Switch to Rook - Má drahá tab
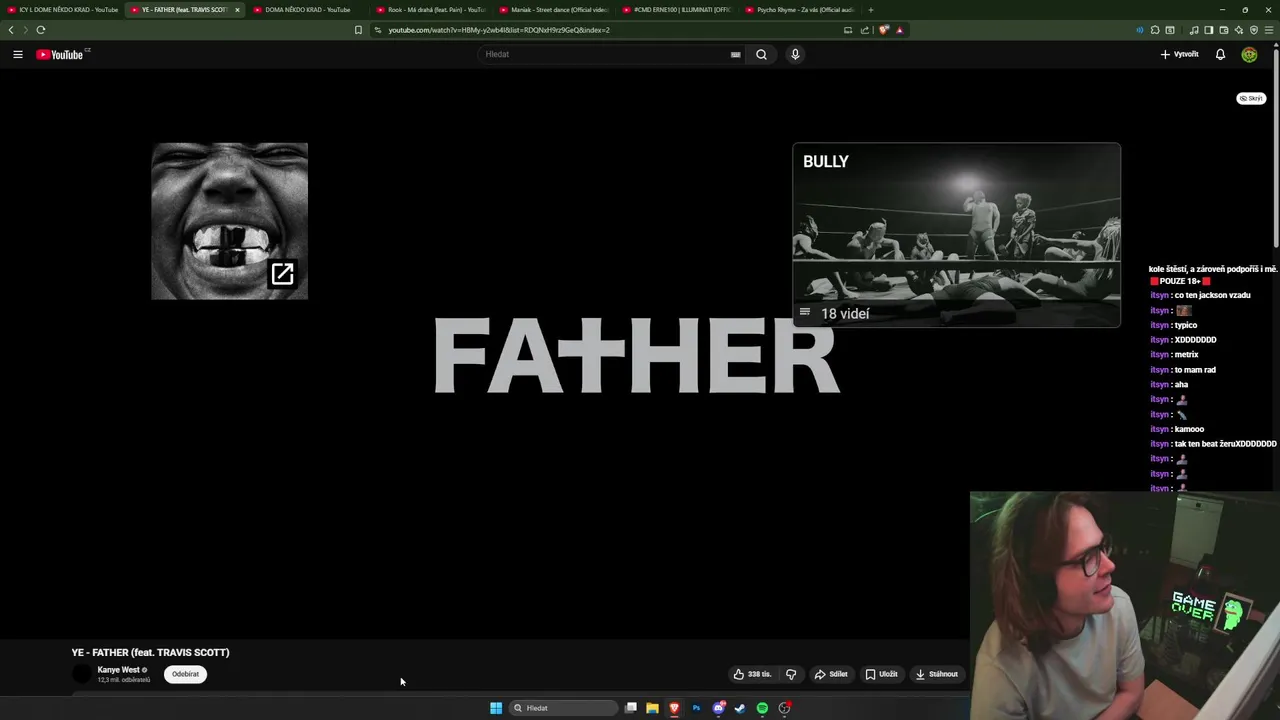Viewport: 1280px width, 720px height. pos(432,10)
